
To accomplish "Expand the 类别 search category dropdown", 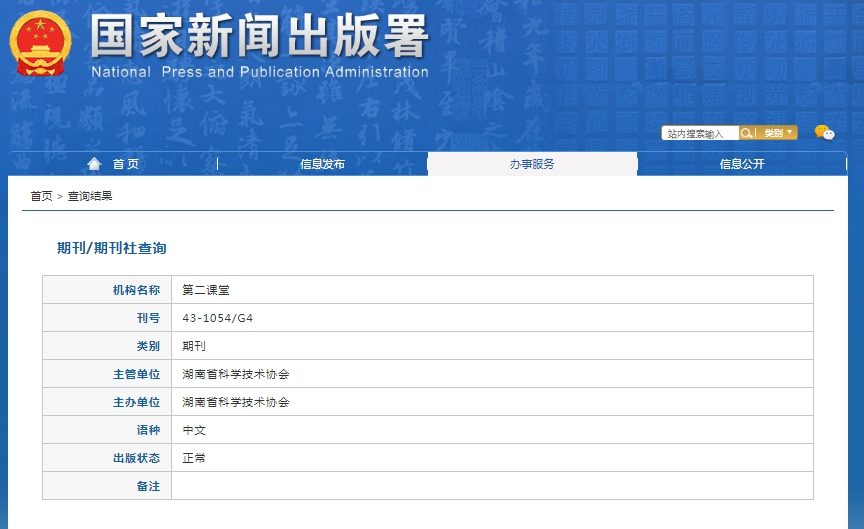I will click(x=778, y=133).
